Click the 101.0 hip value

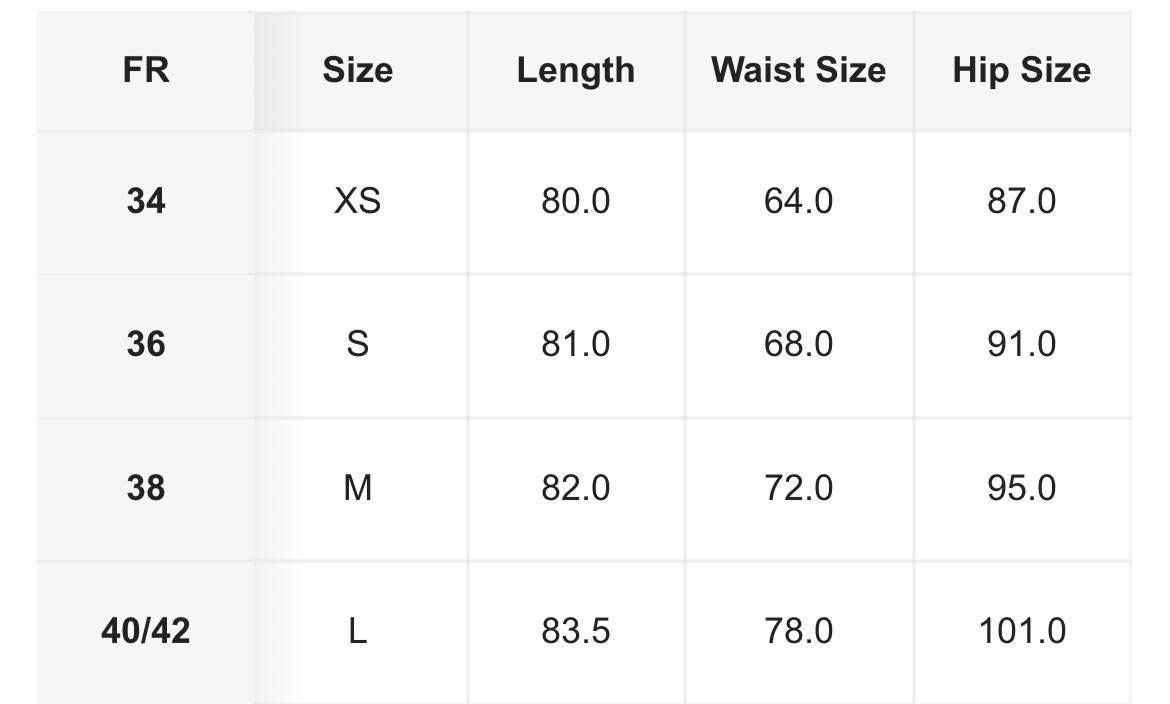(1022, 631)
